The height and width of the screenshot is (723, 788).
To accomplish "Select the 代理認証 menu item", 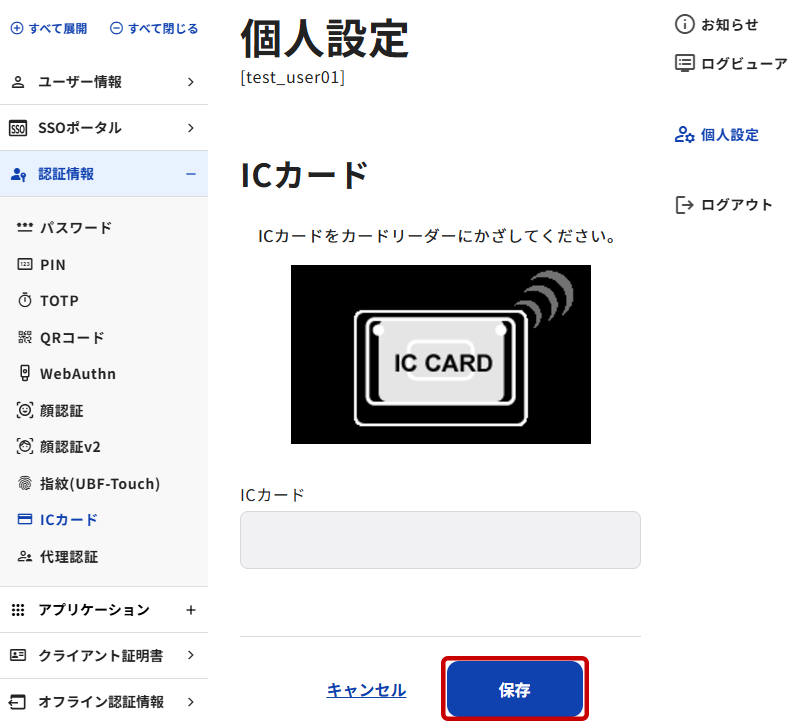I will pyautogui.click(x=104, y=557).
